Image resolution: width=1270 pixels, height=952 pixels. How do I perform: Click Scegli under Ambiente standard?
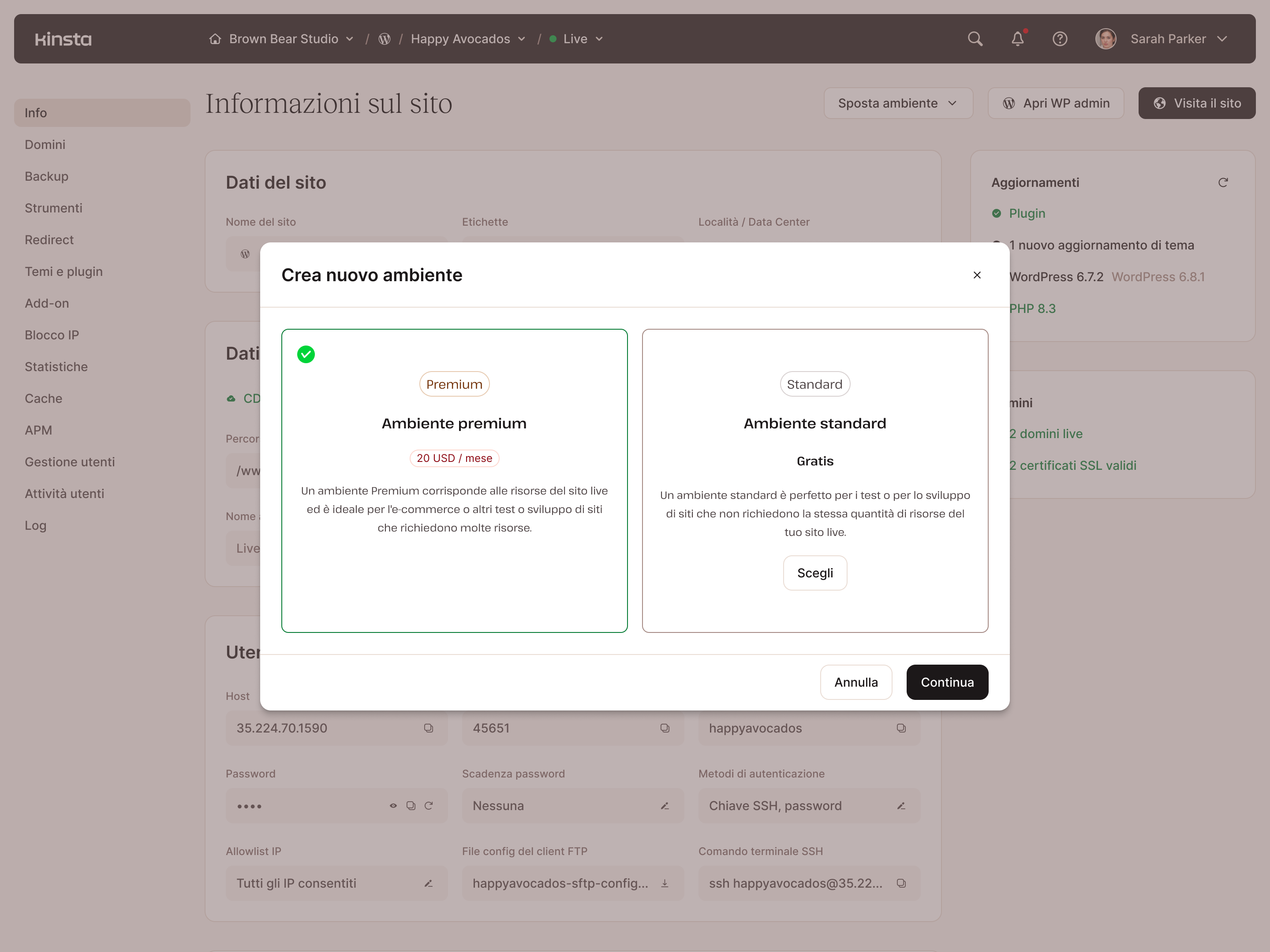(815, 572)
